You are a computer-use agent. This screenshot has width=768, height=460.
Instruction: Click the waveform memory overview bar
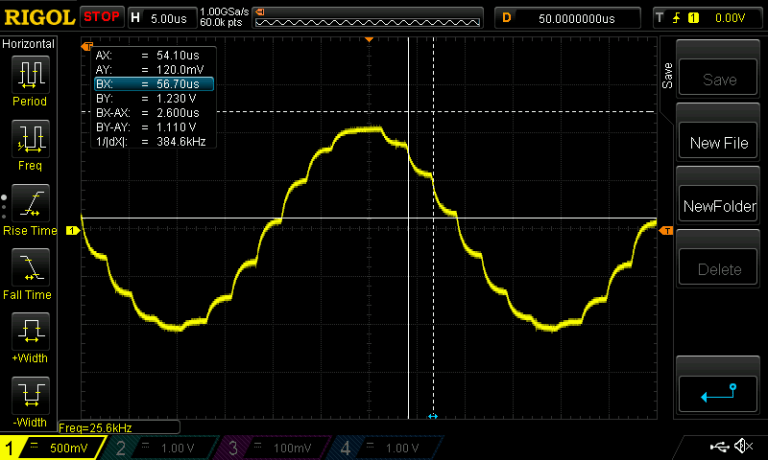(367, 22)
